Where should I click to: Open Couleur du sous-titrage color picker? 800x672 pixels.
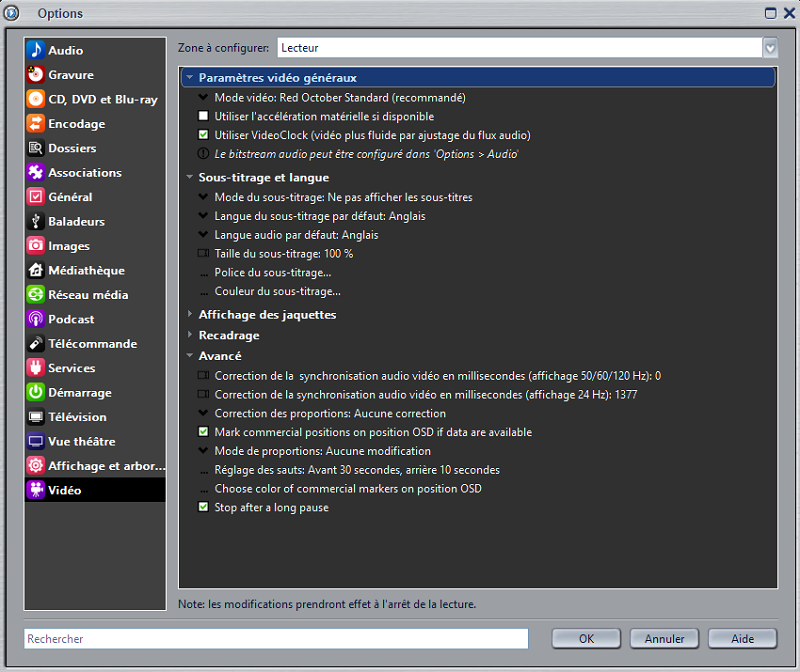point(278,291)
